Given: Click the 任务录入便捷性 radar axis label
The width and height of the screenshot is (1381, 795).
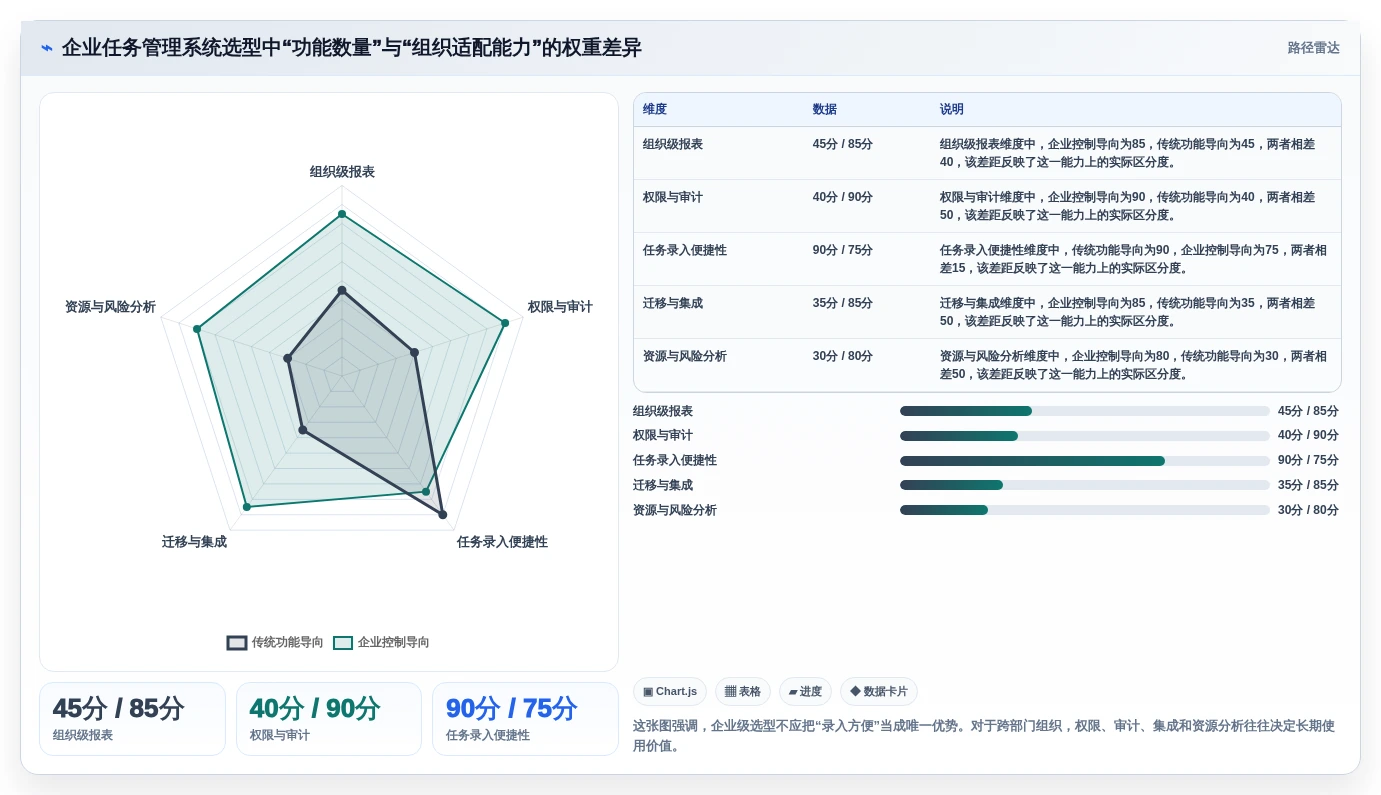Looking at the screenshot, I should pos(502,542).
